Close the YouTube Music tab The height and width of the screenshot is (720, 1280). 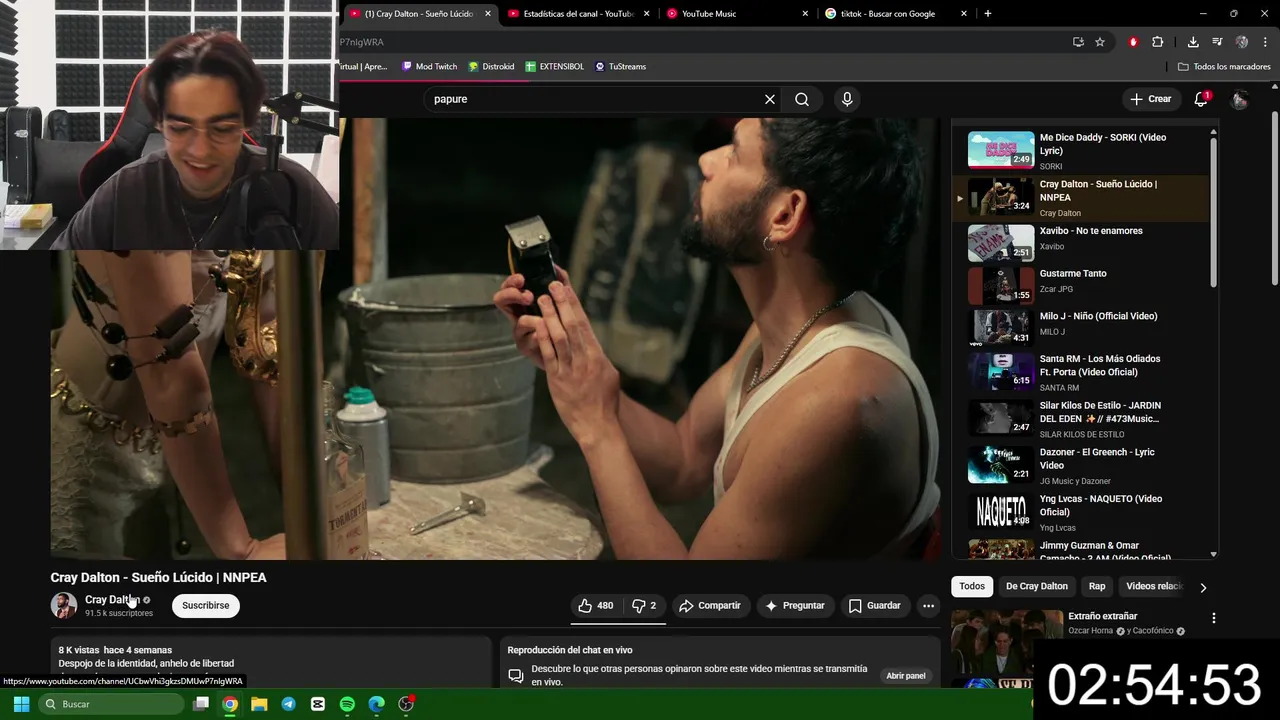[805, 14]
